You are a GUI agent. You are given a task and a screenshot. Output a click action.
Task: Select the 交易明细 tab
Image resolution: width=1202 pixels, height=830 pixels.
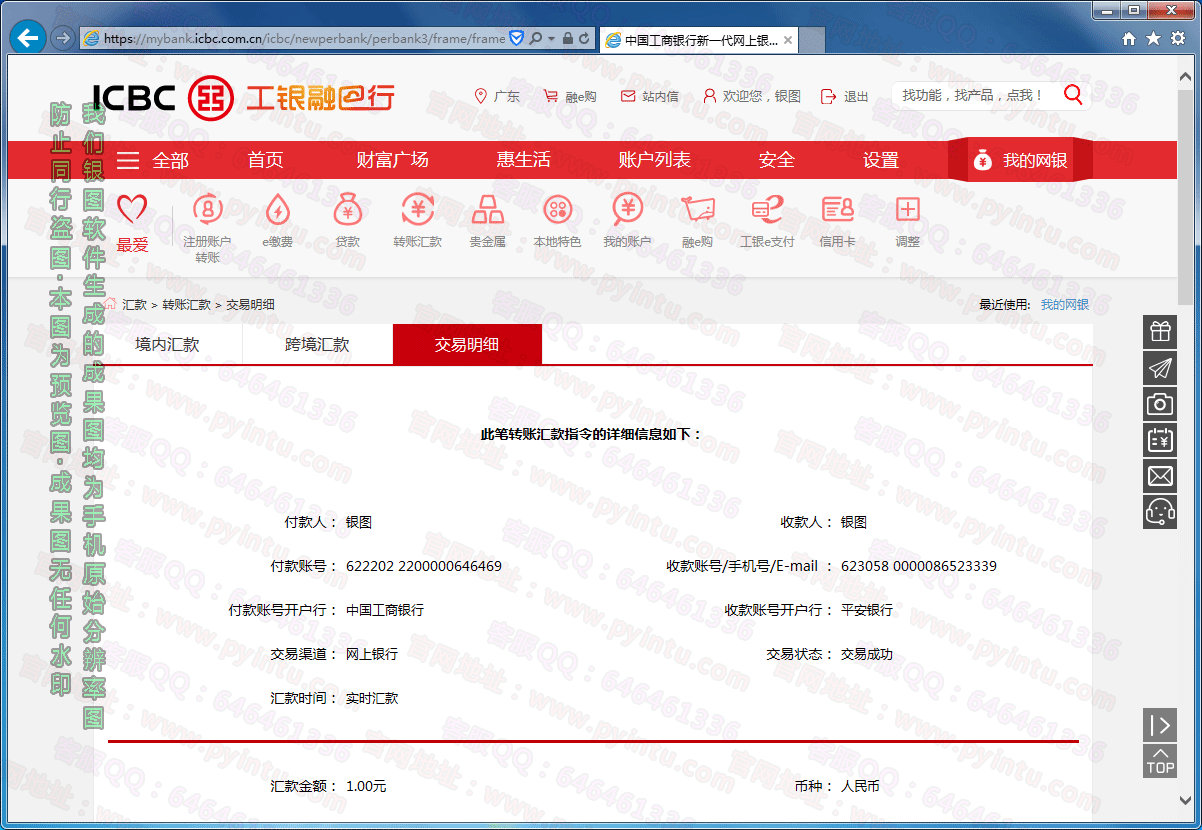pos(467,345)
